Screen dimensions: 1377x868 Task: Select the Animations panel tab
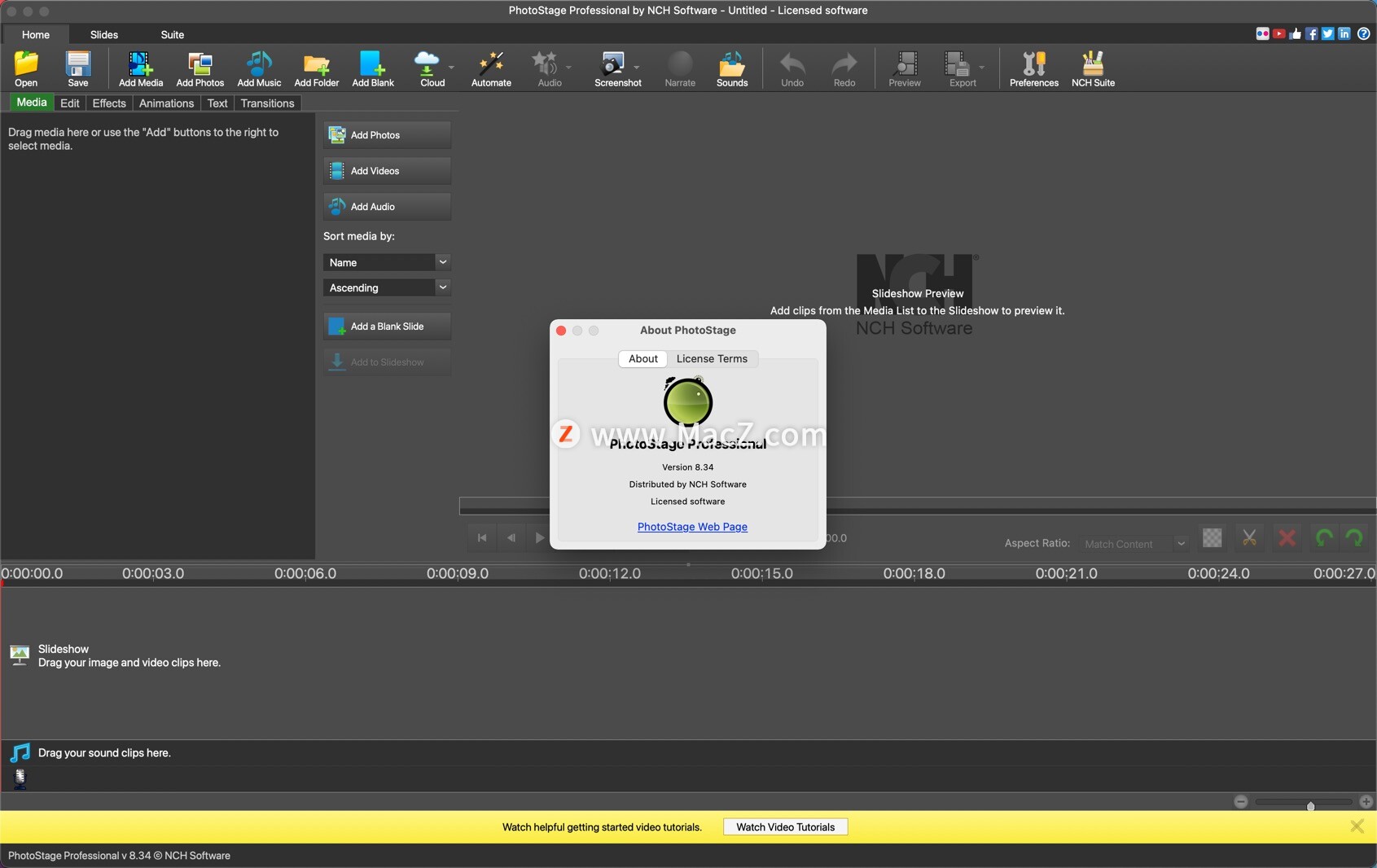(x=166, y=103)
